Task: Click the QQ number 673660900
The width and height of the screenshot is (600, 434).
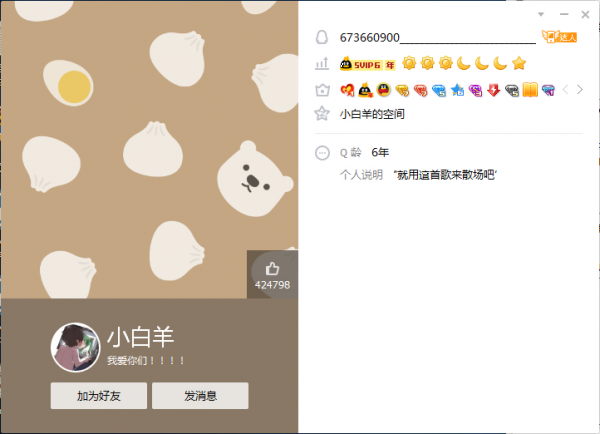Action: point(370,38)
